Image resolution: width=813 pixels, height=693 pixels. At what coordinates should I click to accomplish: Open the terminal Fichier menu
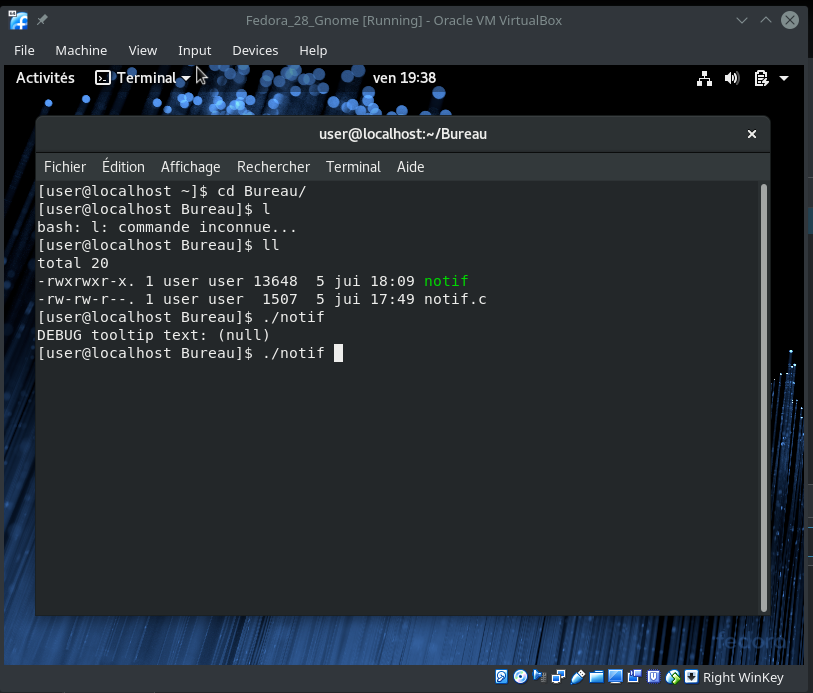[65, 167]
